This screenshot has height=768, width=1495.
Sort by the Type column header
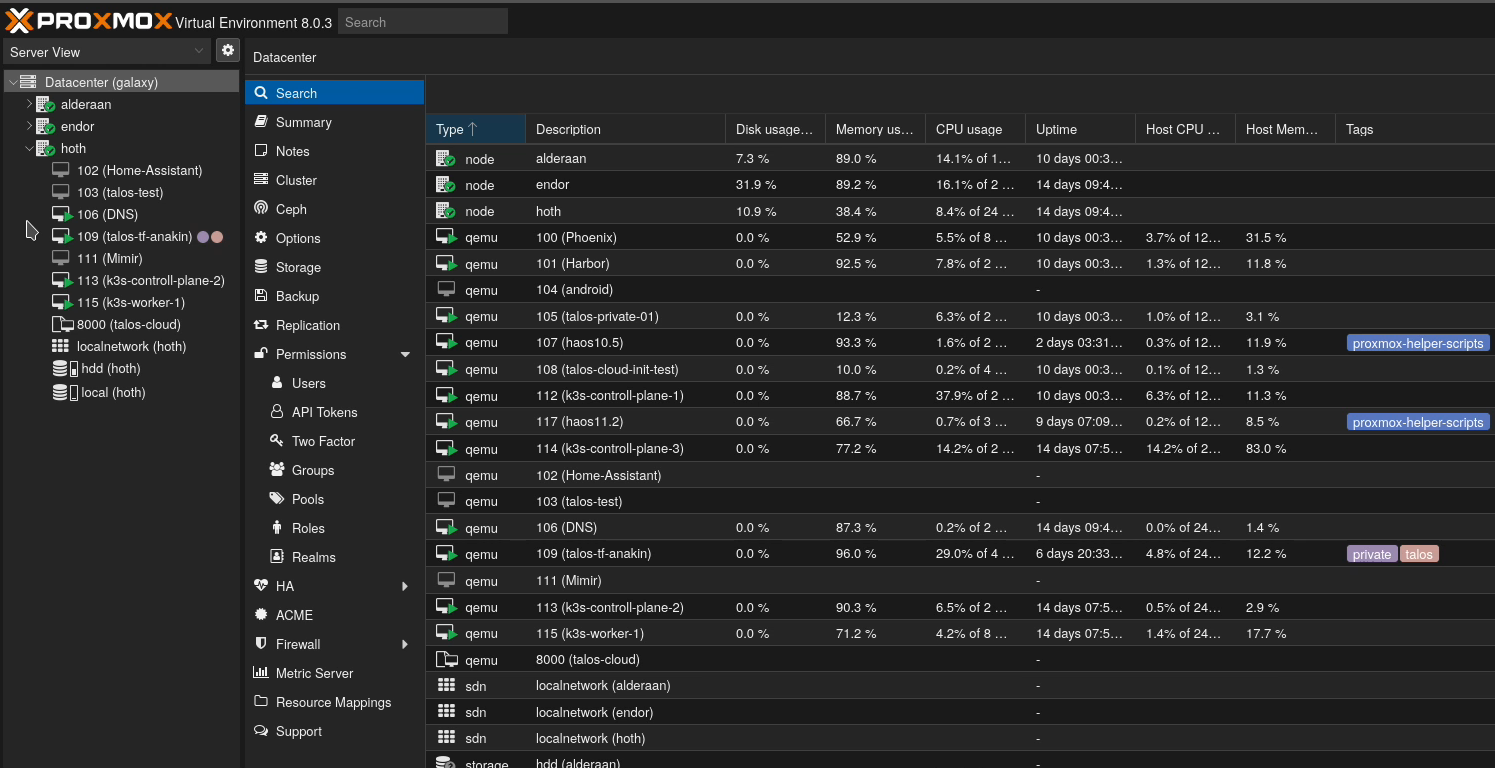click(475, 129)
